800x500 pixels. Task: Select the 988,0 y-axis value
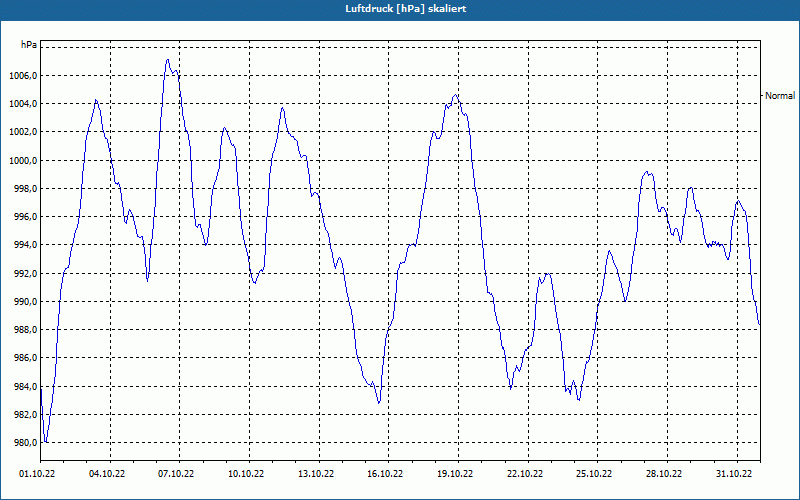tap(25, 330)
